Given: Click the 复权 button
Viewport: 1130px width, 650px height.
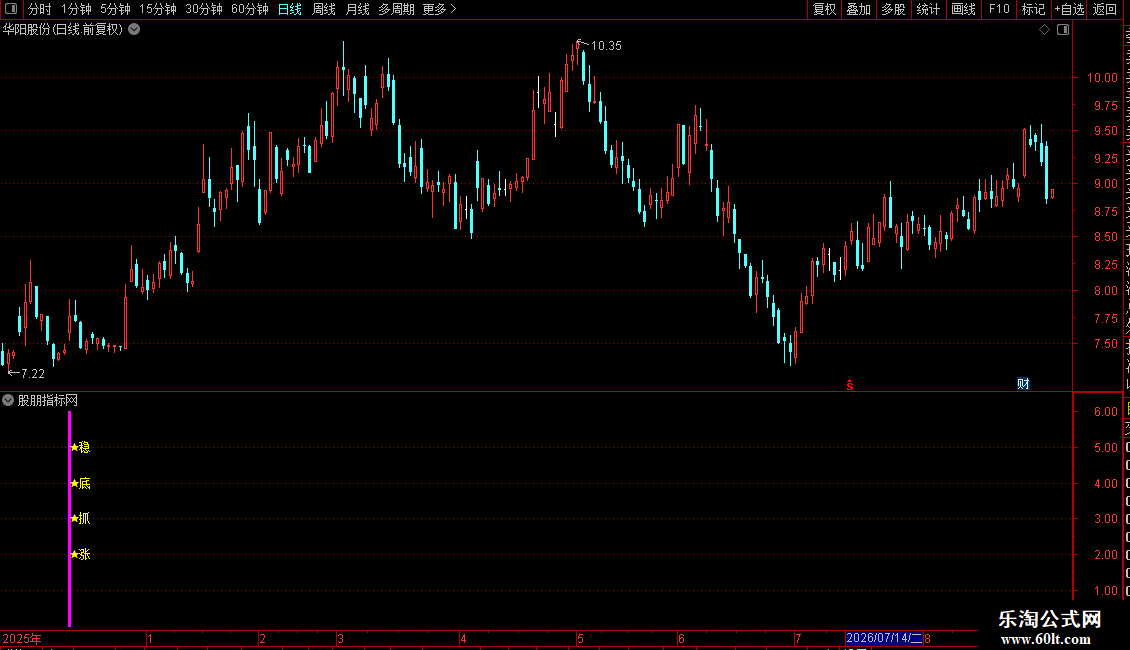Looking at the screenshot, I should pos(824,9).
